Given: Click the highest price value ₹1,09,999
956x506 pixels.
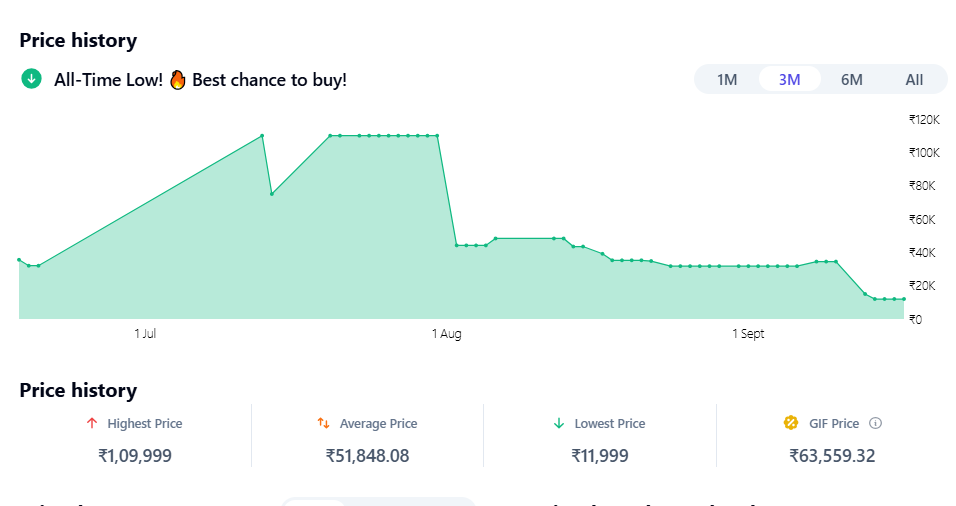Looking at the screenshot, I should pos(135,456).
